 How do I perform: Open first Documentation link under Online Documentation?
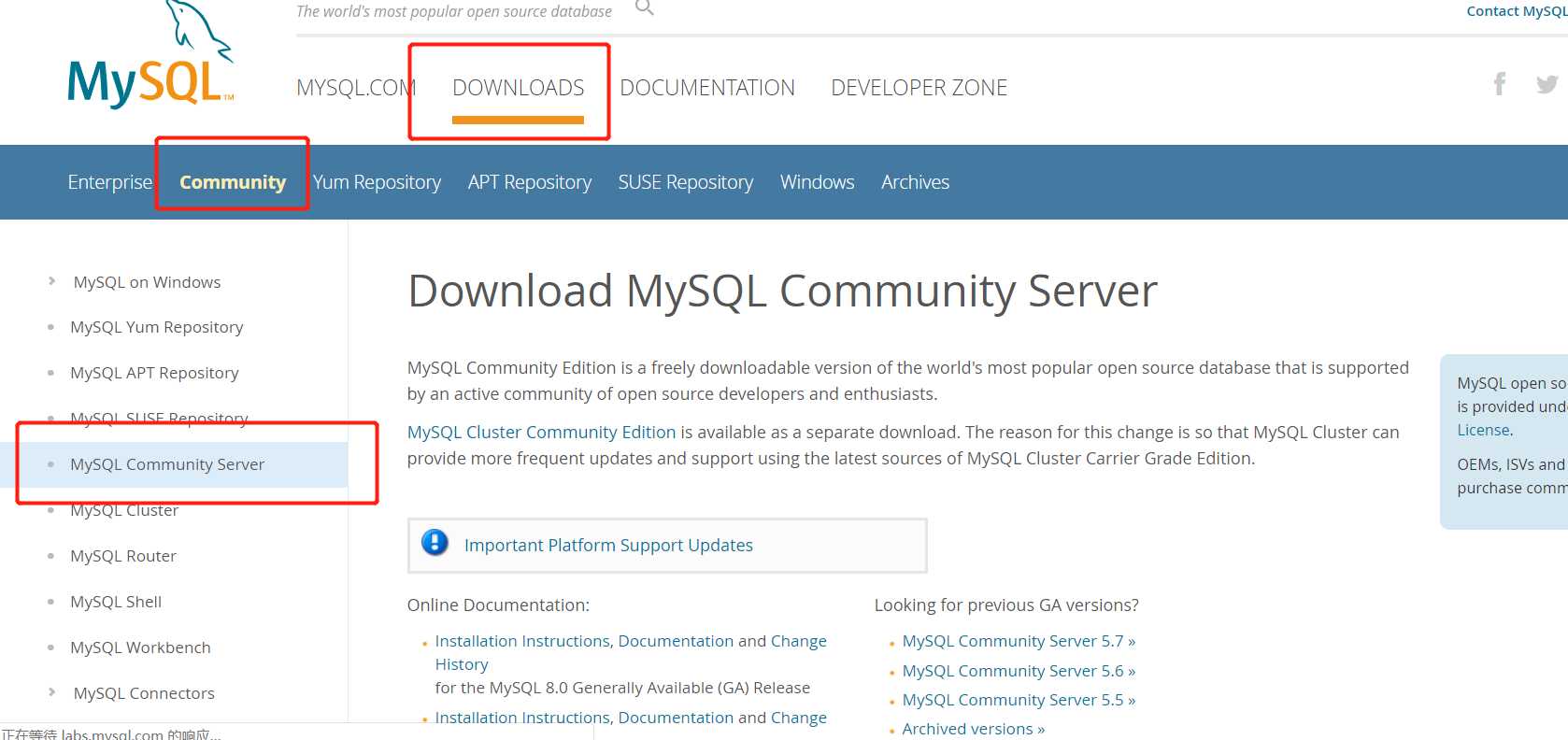(676, 641)
